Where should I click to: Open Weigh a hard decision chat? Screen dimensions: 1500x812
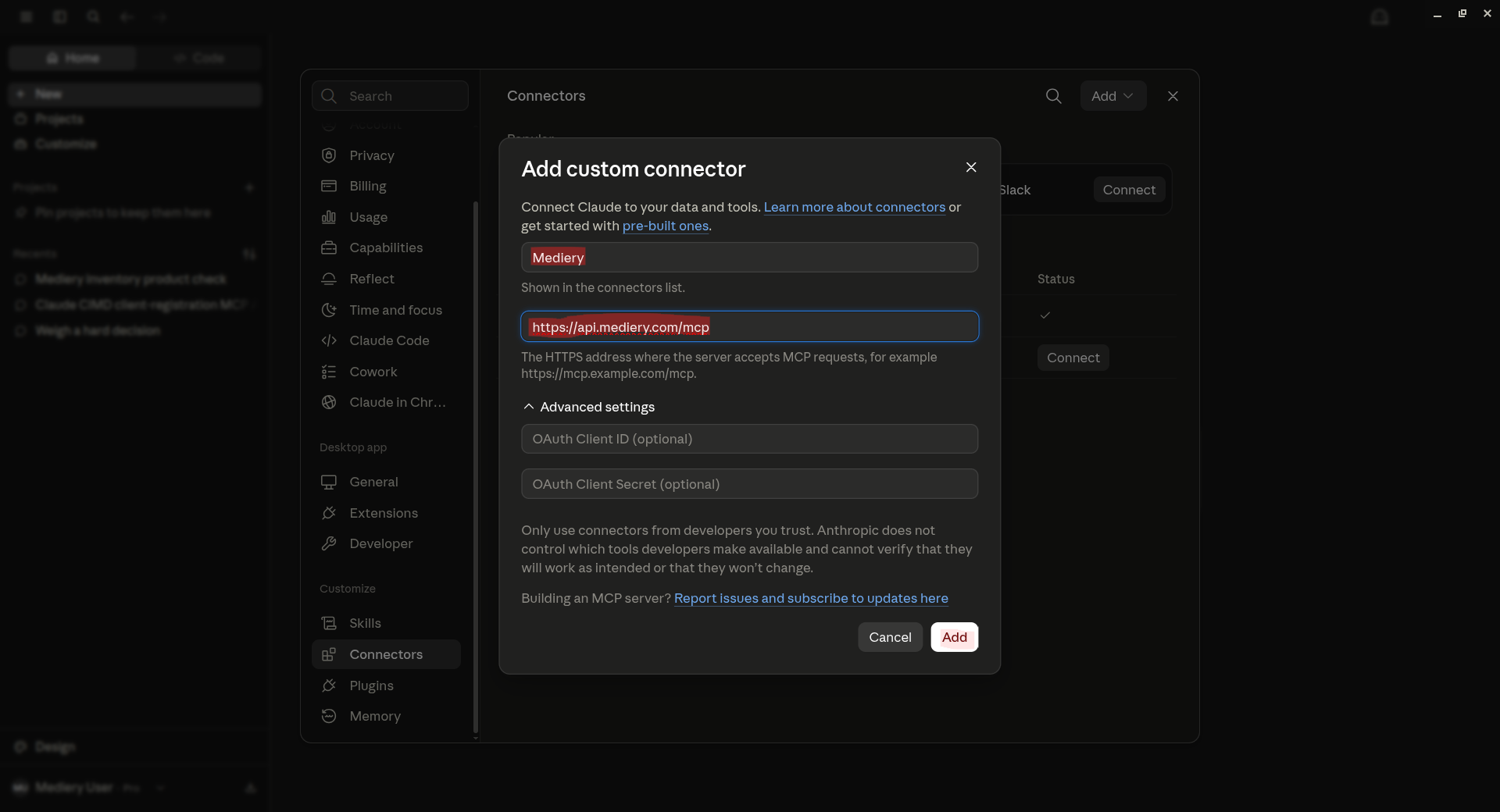tap(134, 330)
